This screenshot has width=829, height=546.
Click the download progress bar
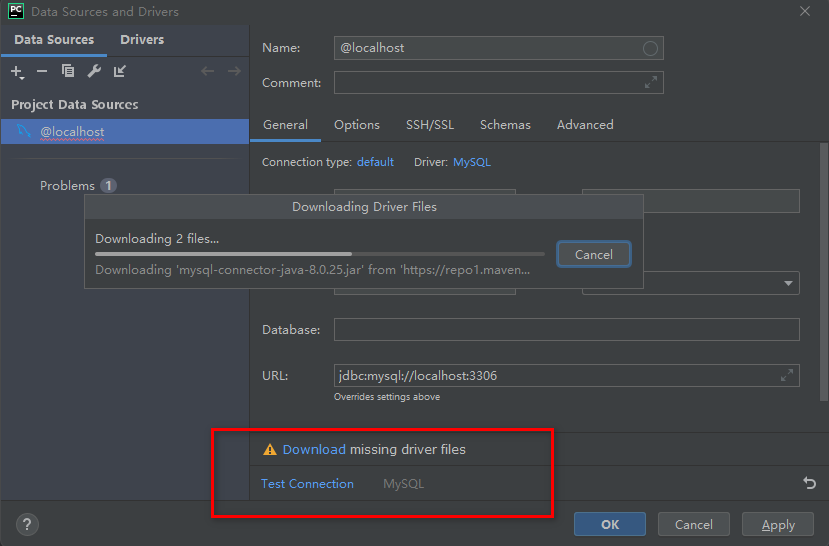point(319,254)
